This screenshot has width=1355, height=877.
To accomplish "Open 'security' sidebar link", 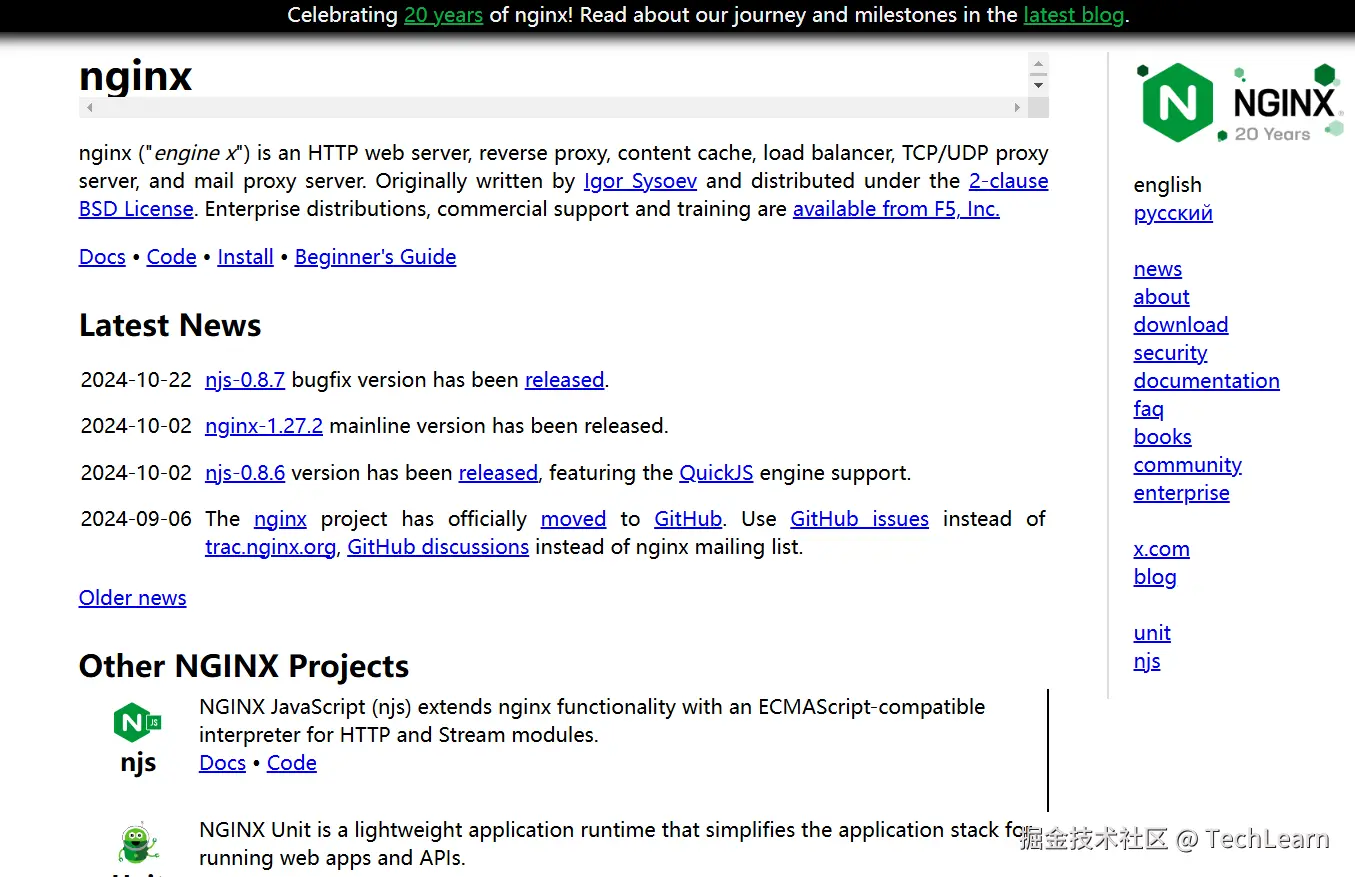I will [1170, 353].
